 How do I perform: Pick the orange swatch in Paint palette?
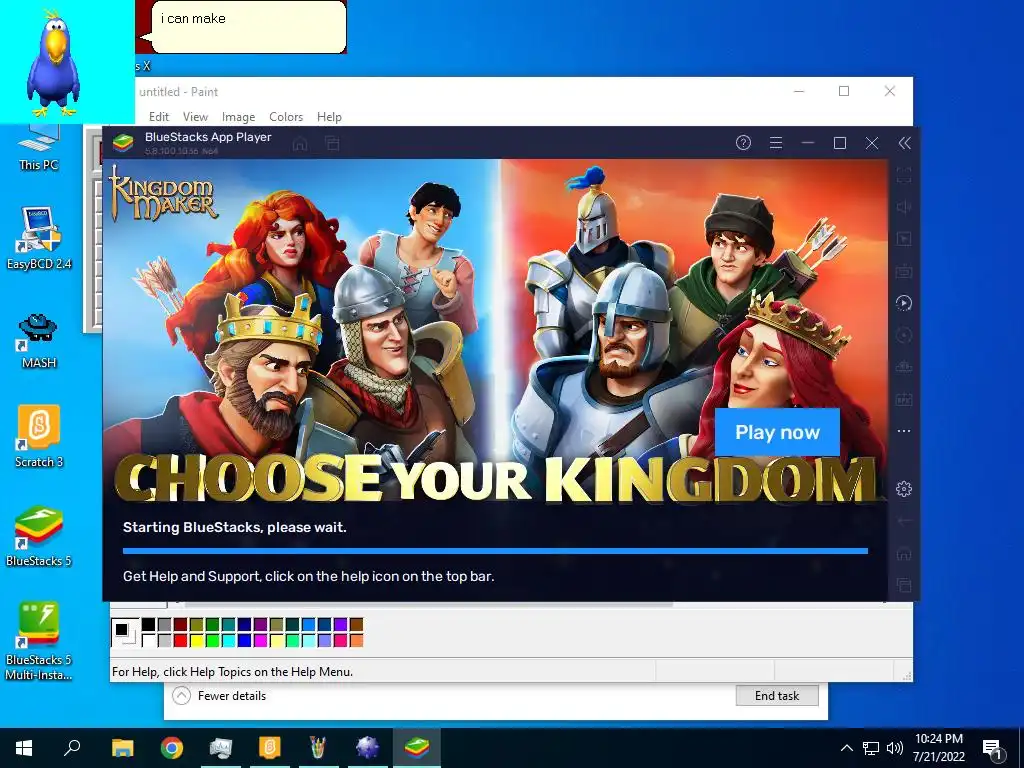coord(357,641)
